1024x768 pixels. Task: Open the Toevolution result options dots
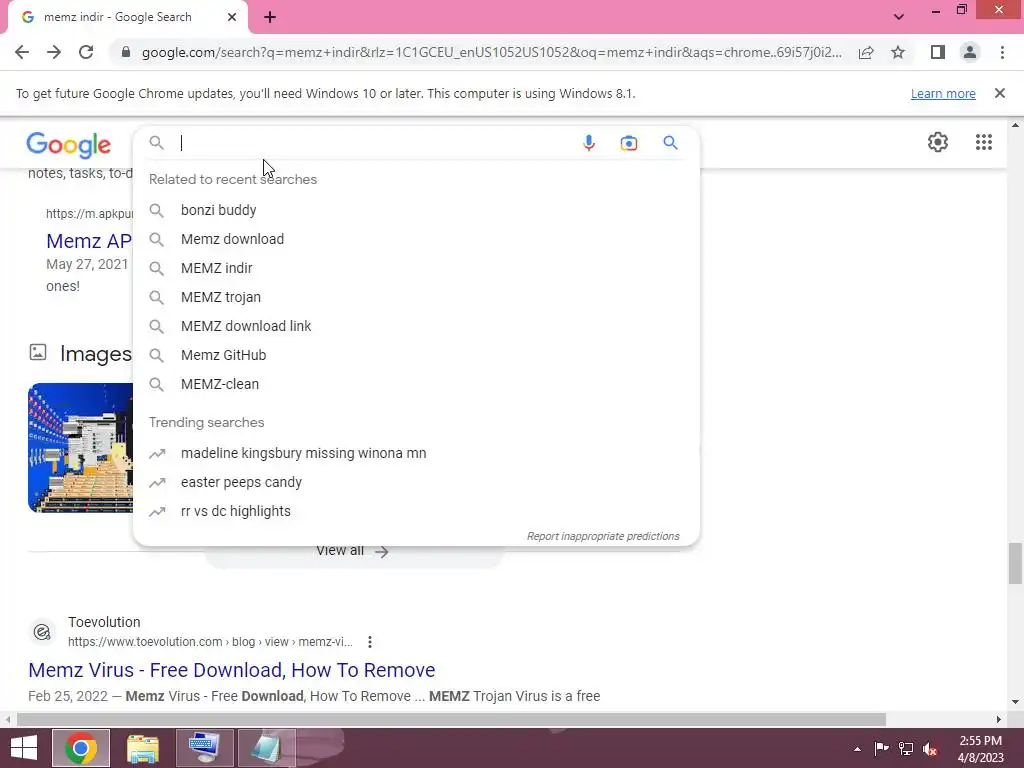coord(370,642)
